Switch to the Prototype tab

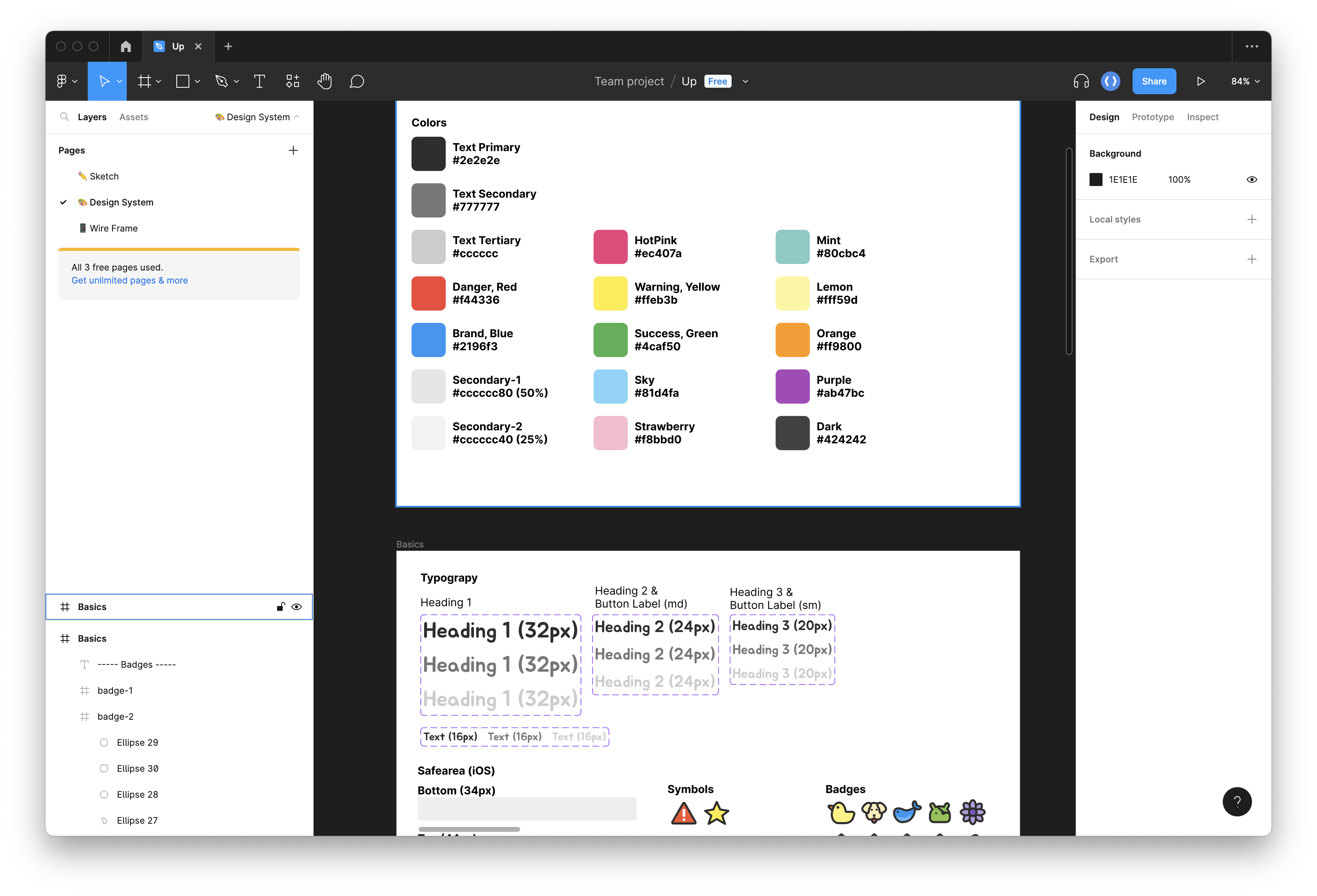1152,117
